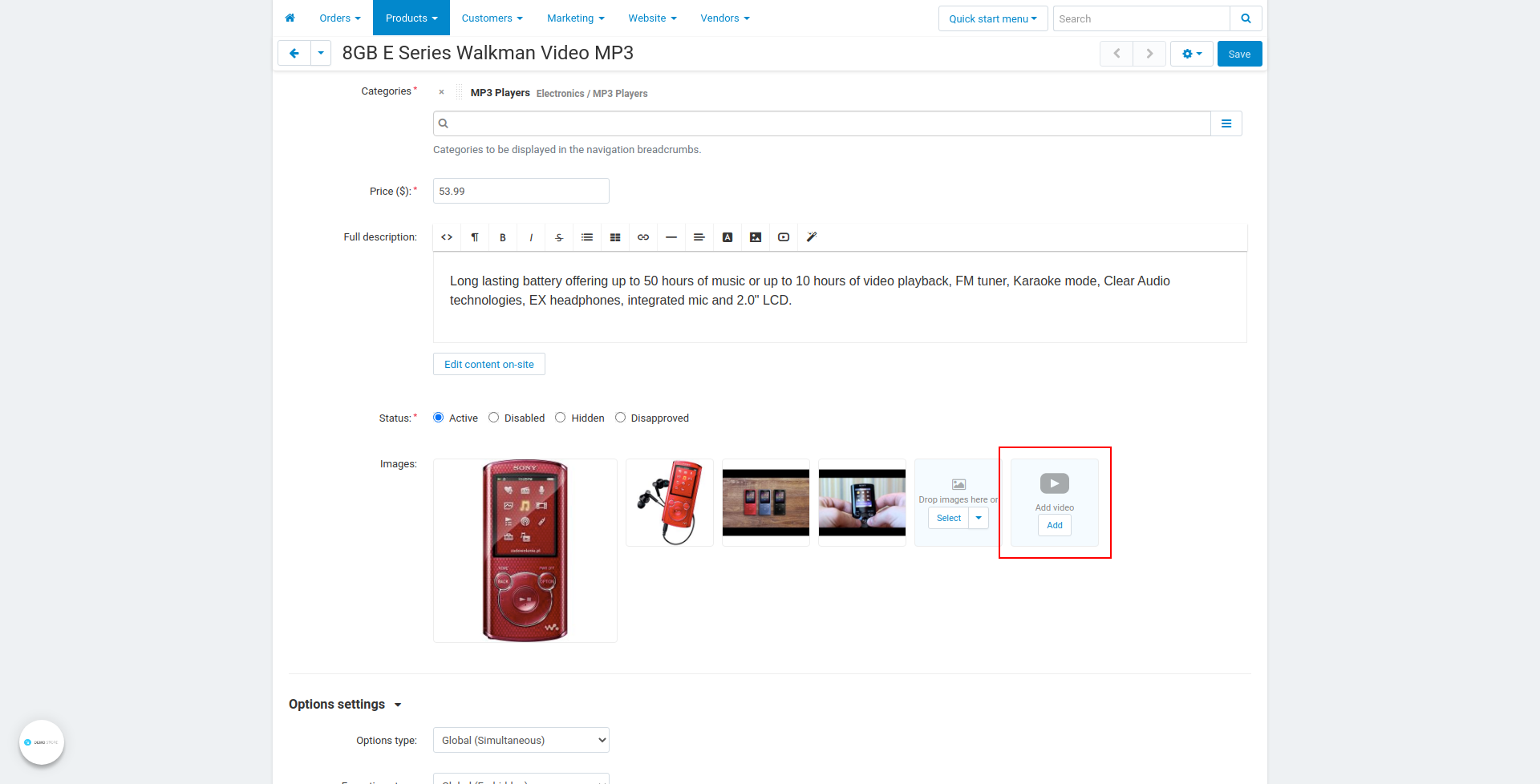Click the price input field
The image size is (1540, 784).
pyautogui.click(x=521, y=191)
